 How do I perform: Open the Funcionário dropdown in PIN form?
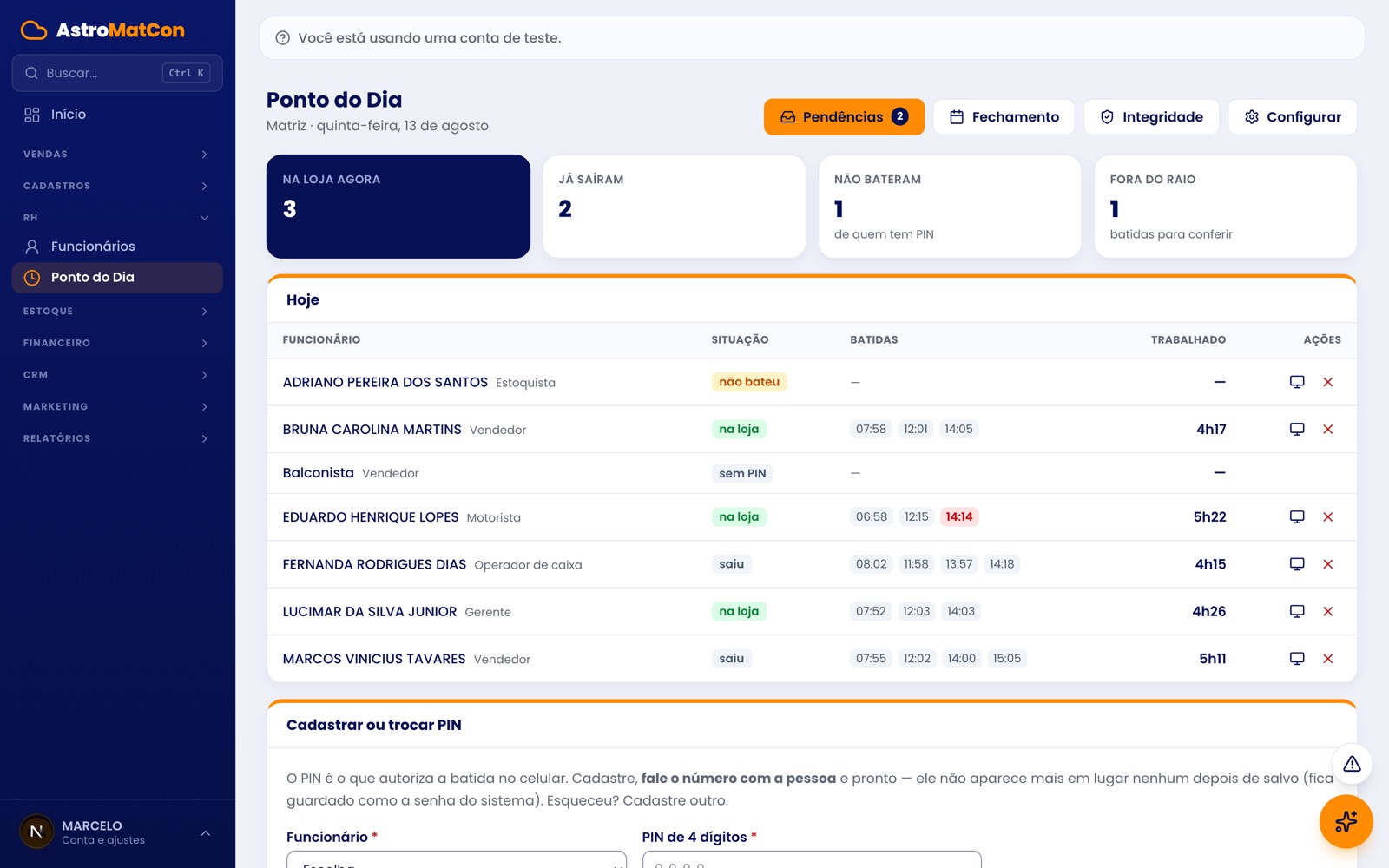[x=457, y=859]
